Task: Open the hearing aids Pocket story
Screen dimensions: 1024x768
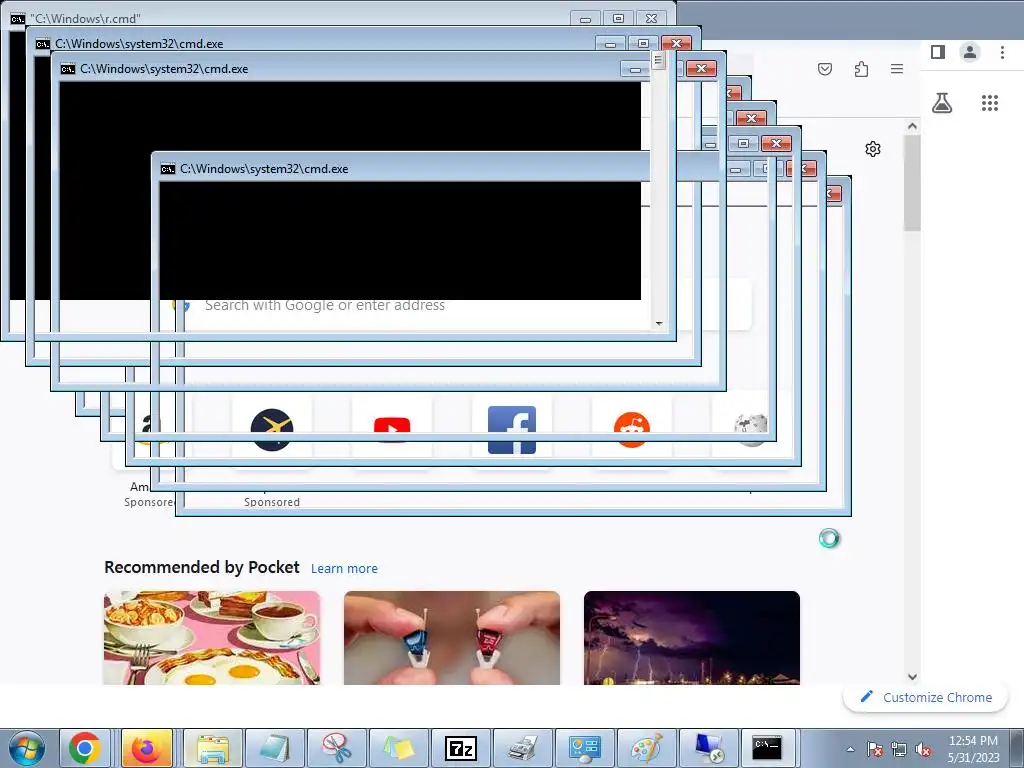Action: (452, 637)
